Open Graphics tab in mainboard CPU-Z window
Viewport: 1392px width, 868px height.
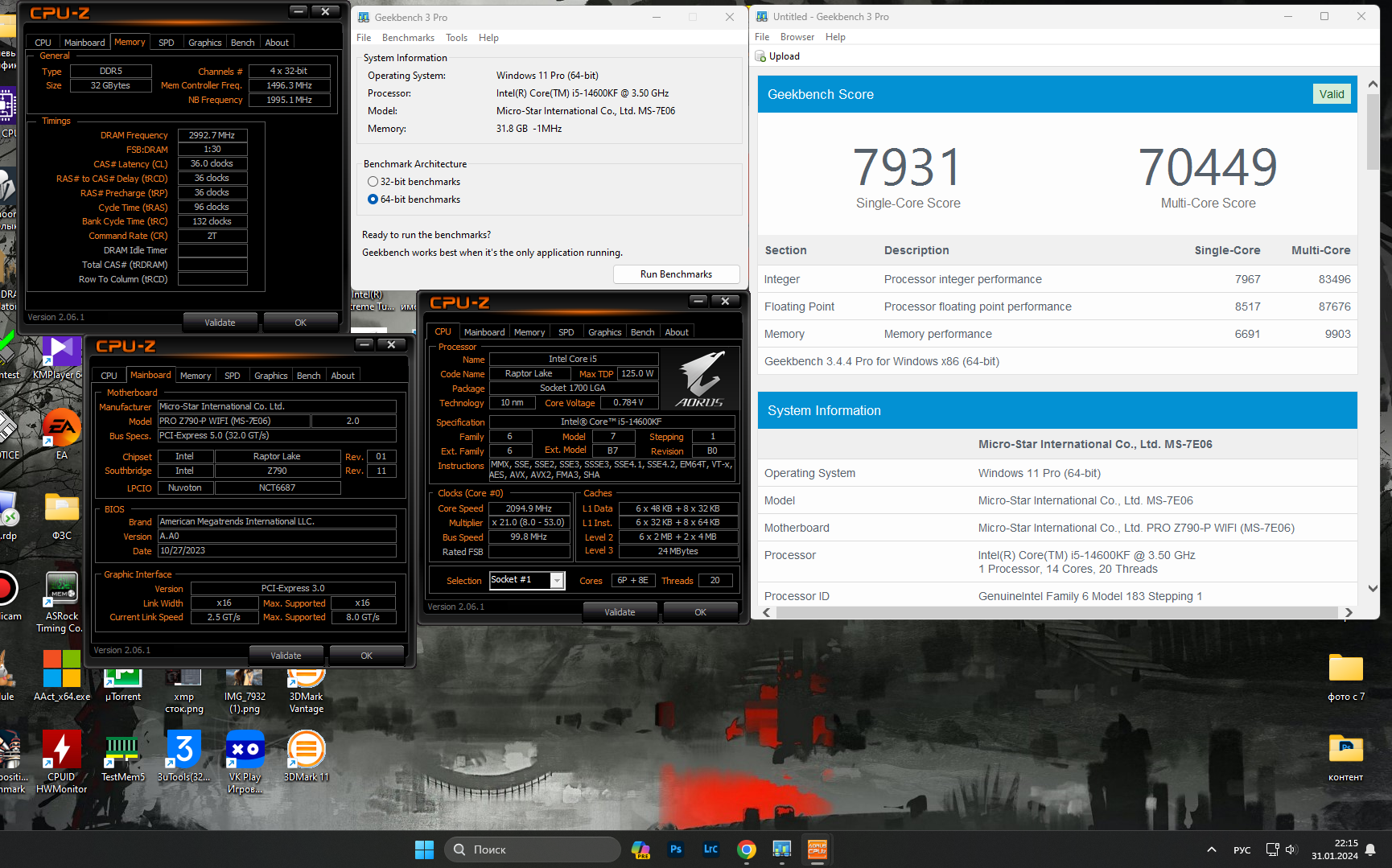tap(270, 376)
